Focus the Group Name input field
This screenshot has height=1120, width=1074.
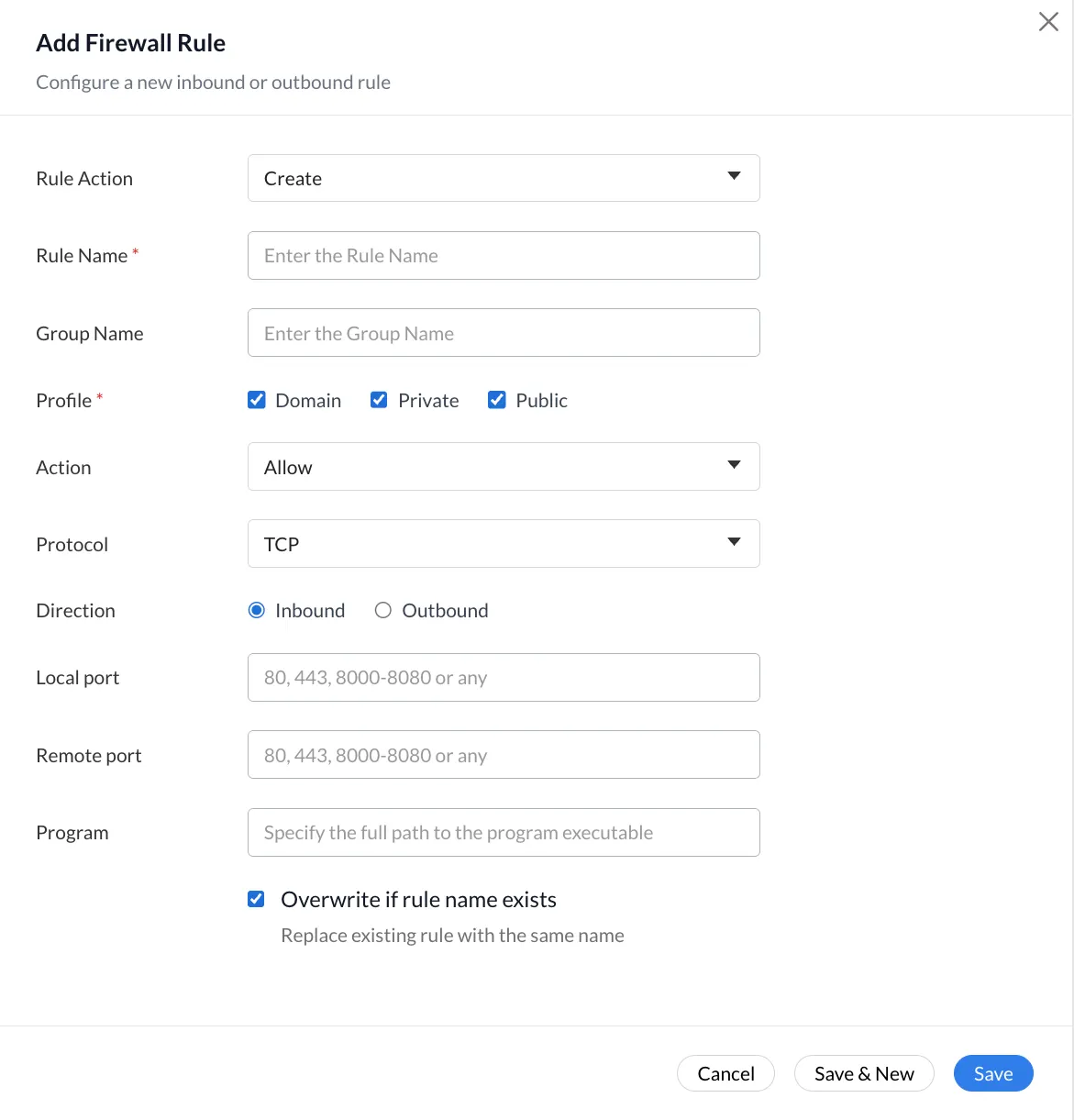[504, 333]
